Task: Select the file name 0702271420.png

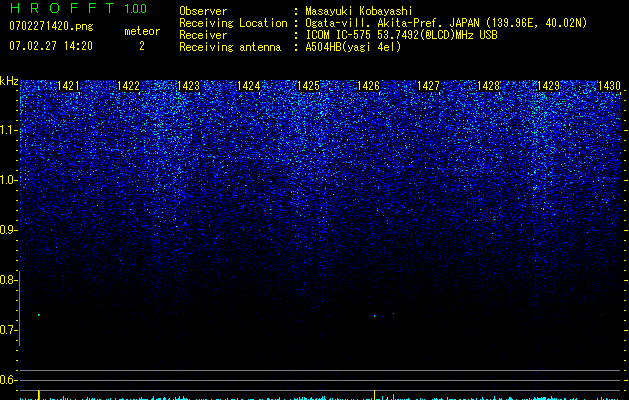Action: [x=51, y=26]
